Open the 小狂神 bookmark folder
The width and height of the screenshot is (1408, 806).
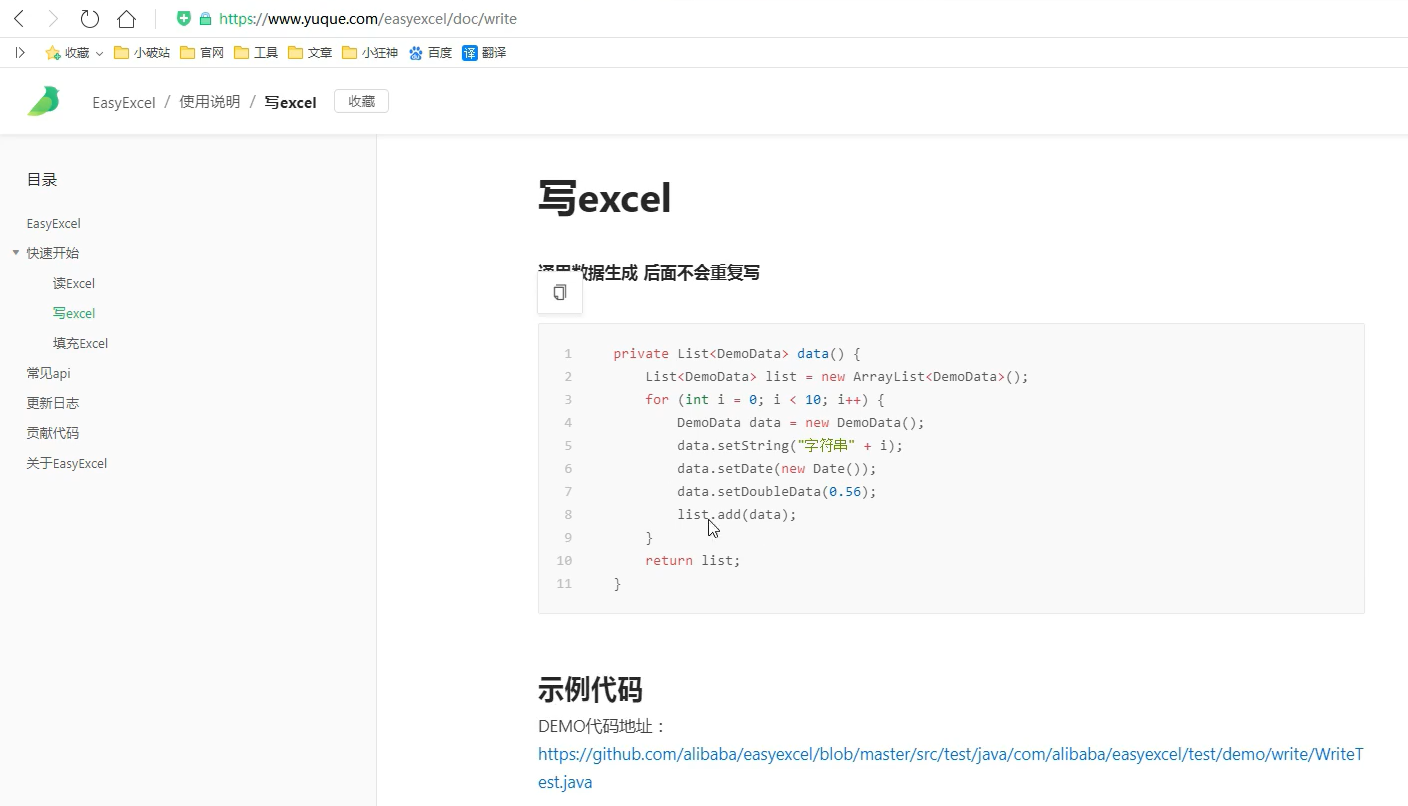(370, 52)
